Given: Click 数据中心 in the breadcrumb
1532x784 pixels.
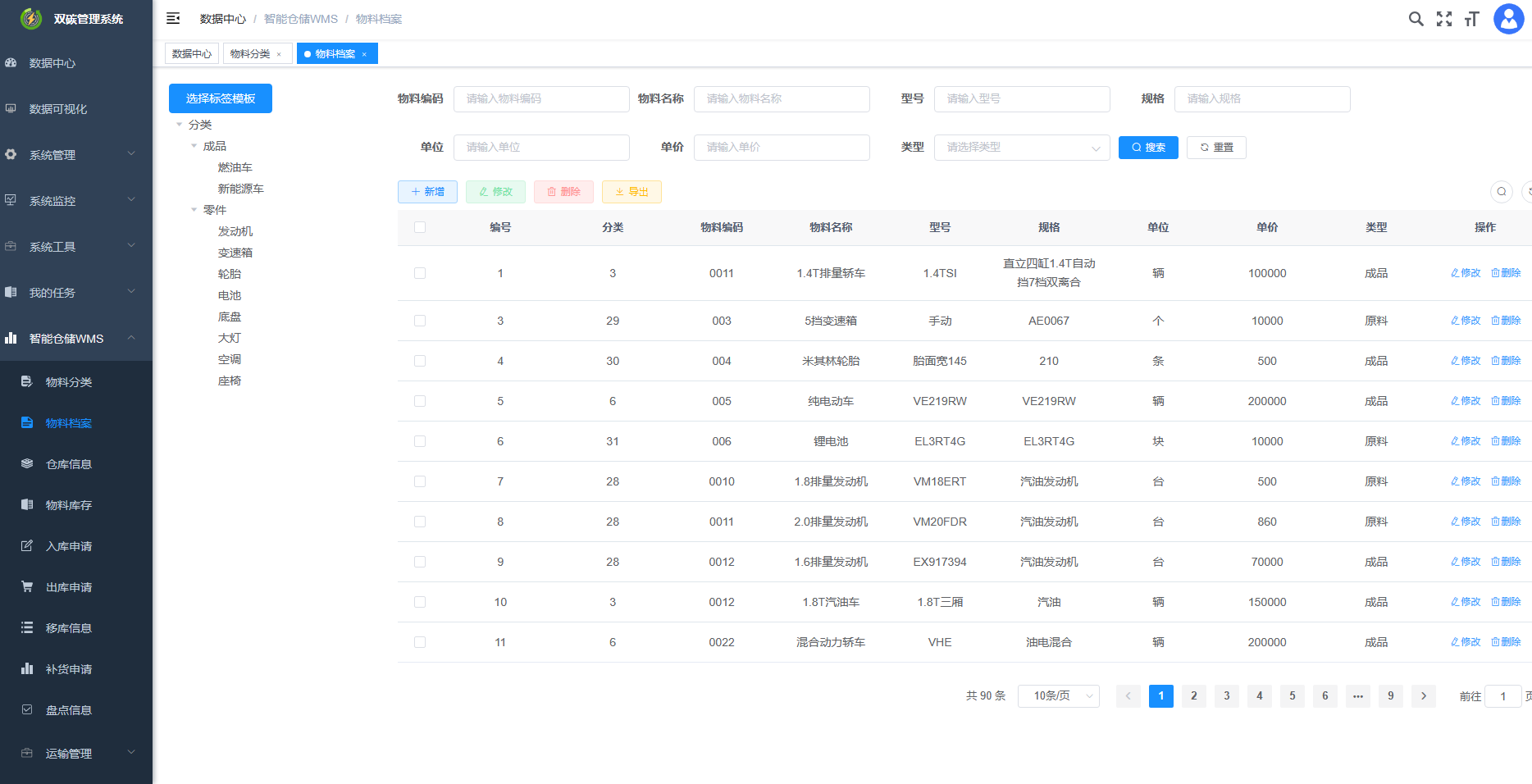Looking at the screenshot, I should point(222,19).
